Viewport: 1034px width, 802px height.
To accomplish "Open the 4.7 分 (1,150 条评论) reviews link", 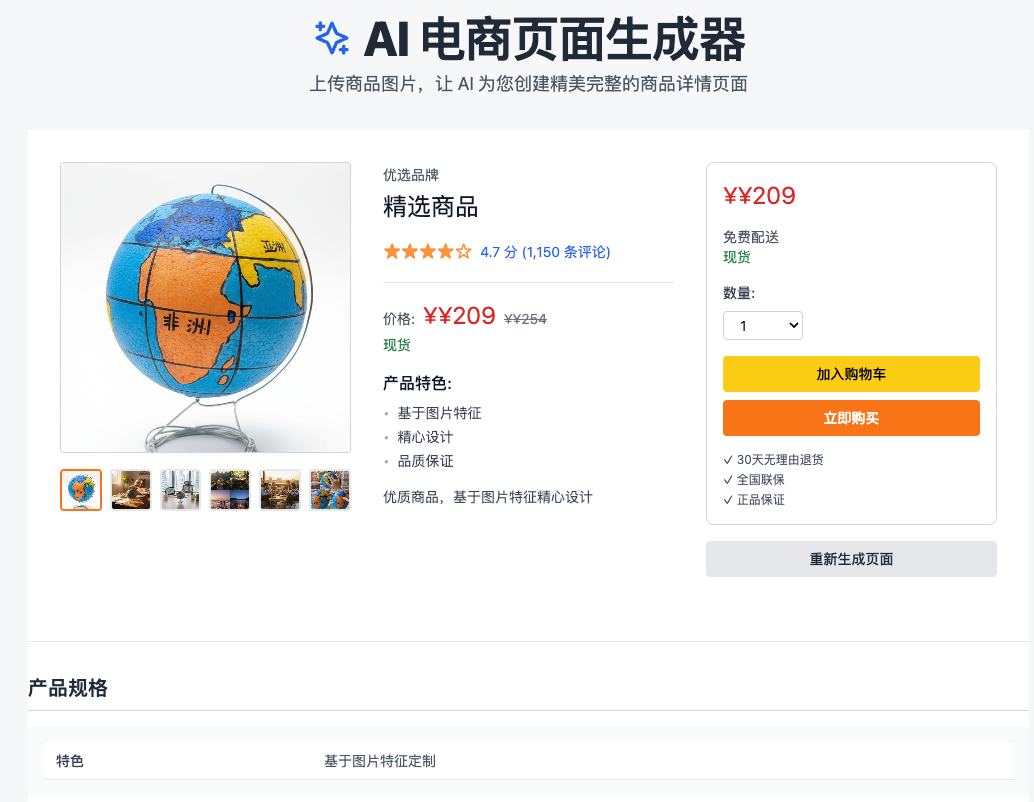I will pyautogui.click(x=545, y=252).
